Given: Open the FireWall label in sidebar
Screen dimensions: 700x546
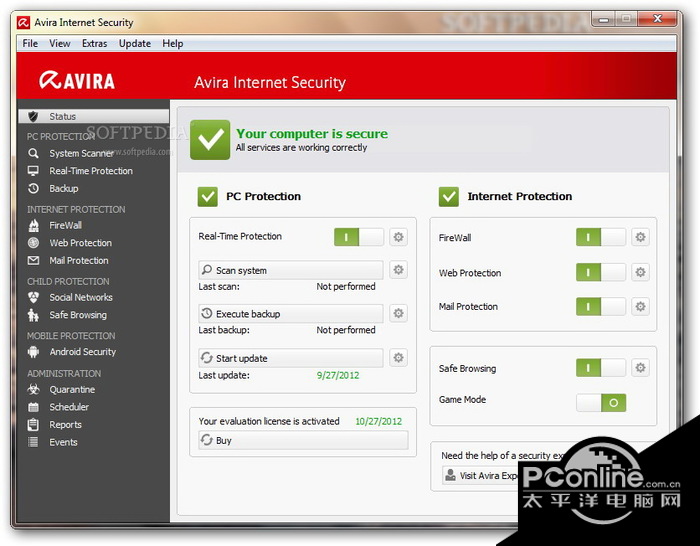Looking at the screenshot, I should pyautogui.click(x=66, y=225).
